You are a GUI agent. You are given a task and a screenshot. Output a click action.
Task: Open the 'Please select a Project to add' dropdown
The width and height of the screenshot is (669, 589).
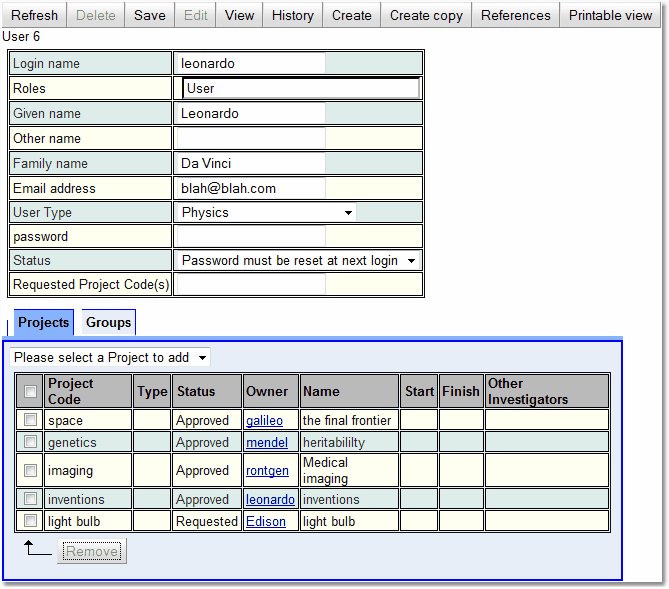[110, 357]
